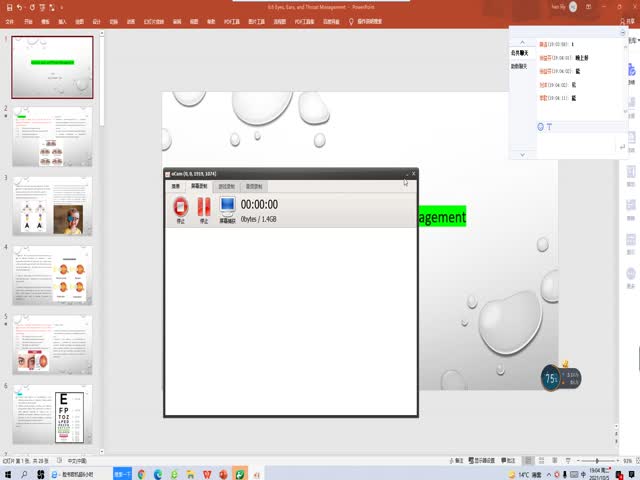Switch to oCam's Audio Recording tab
Screen dimensions: 640x480
[254, 187]
